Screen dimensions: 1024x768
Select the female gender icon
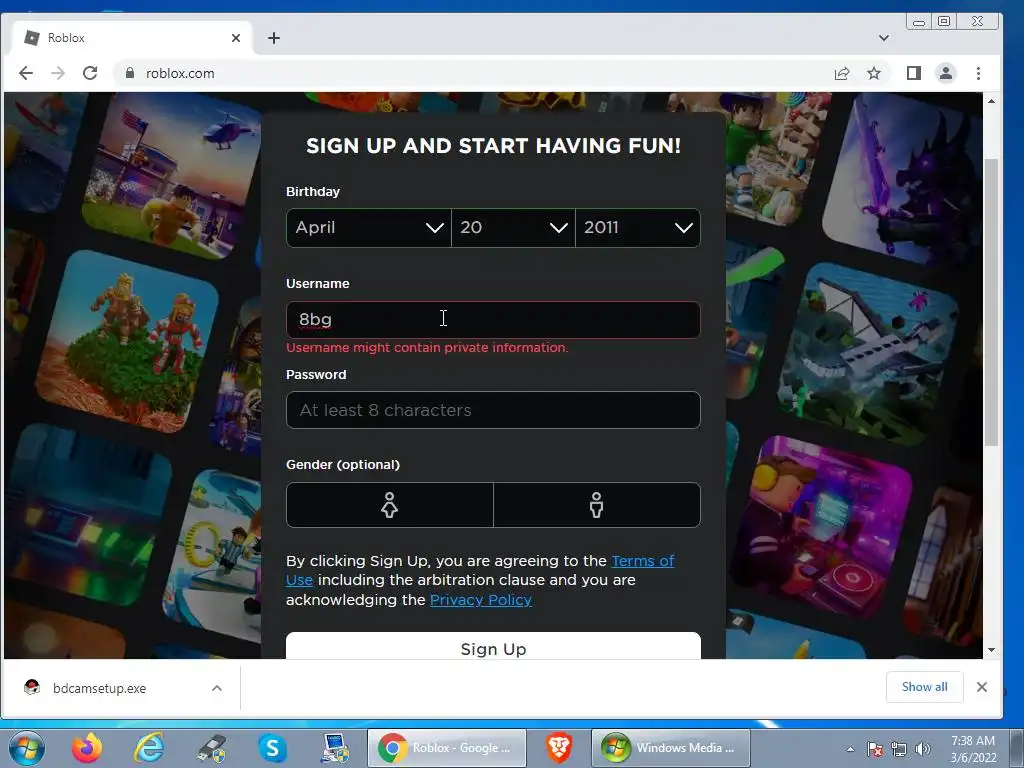390,505
